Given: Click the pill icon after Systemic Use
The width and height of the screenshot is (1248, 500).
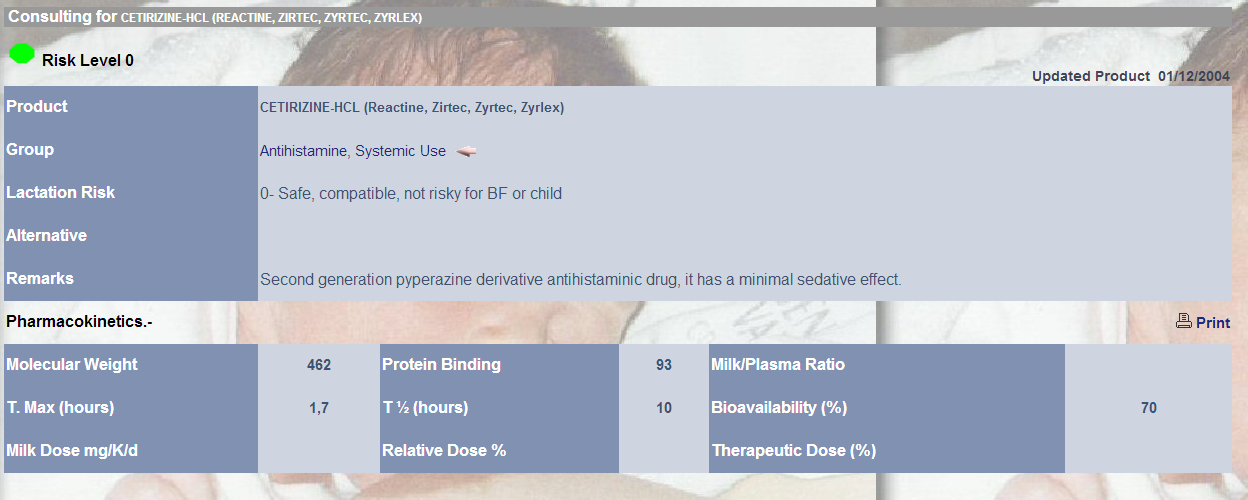Looking at the screenshot, I should click(x=466, y=151).
